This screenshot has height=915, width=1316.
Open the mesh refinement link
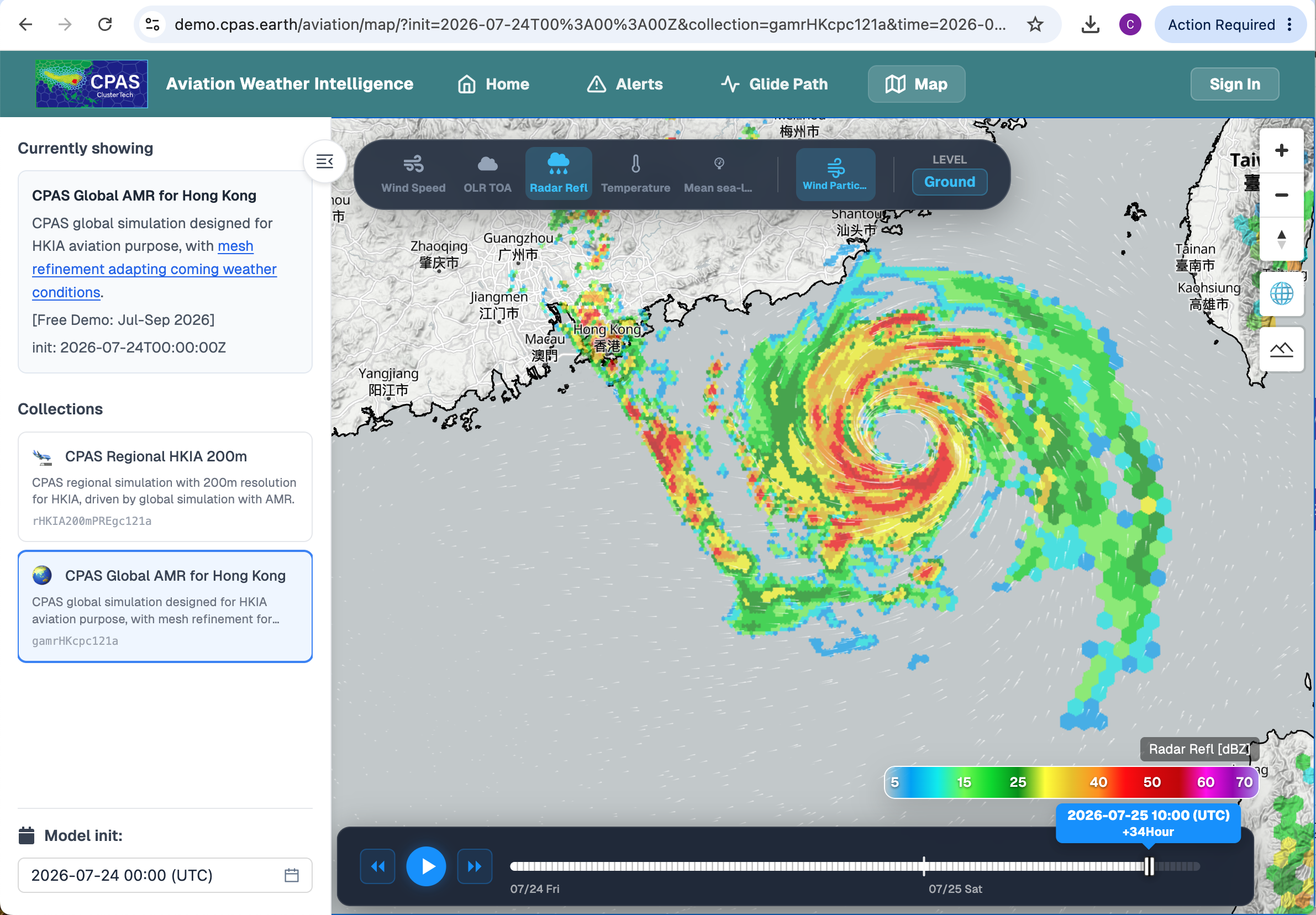(154, 270)
